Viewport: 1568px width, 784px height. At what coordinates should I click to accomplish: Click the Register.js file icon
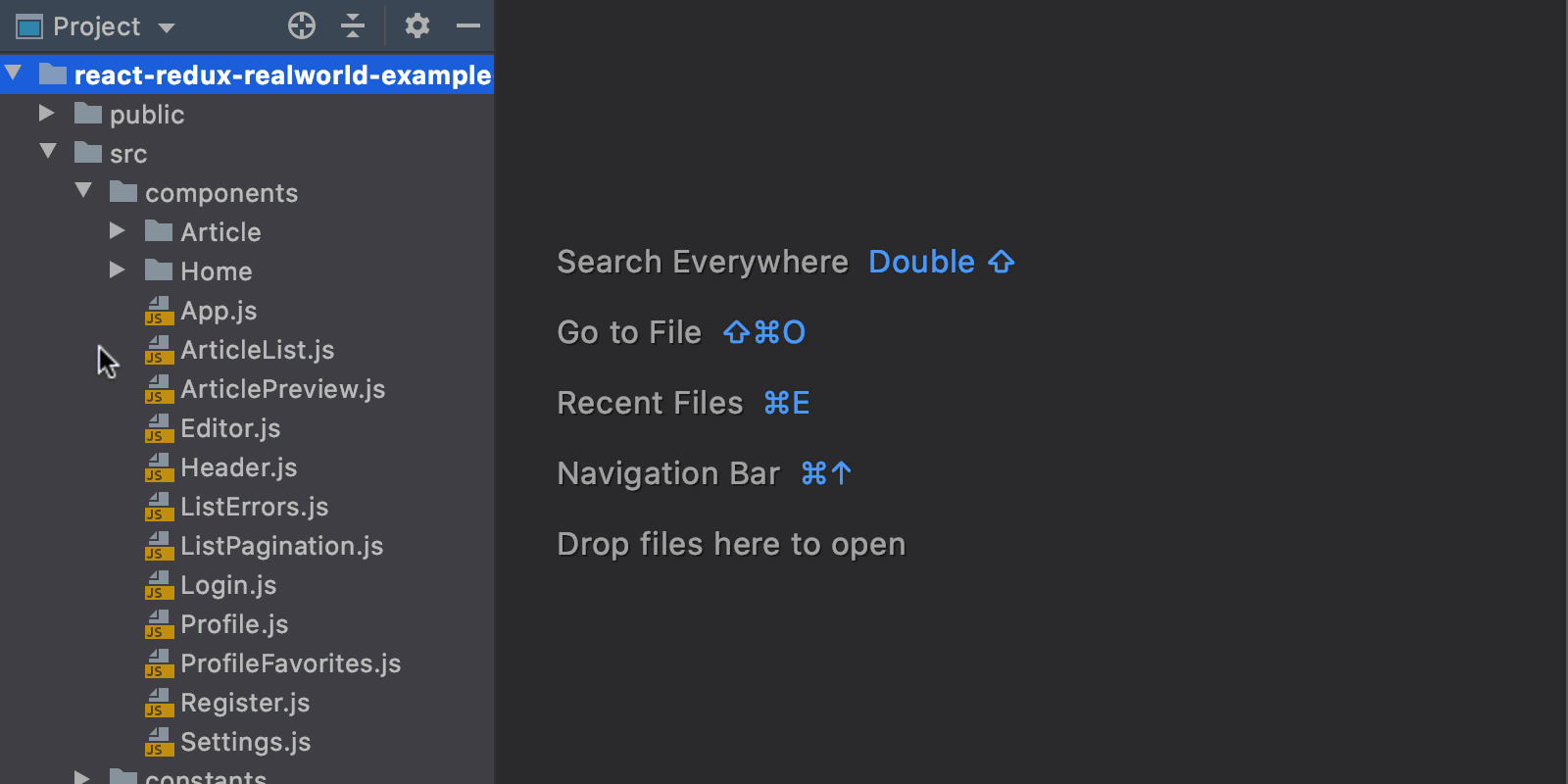click(159, 703)
